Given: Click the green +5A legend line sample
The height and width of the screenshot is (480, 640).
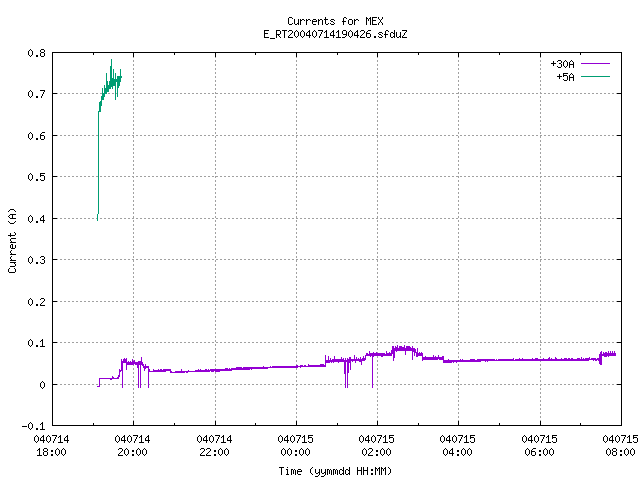Looking at the screenshot, I should [595, 76].
